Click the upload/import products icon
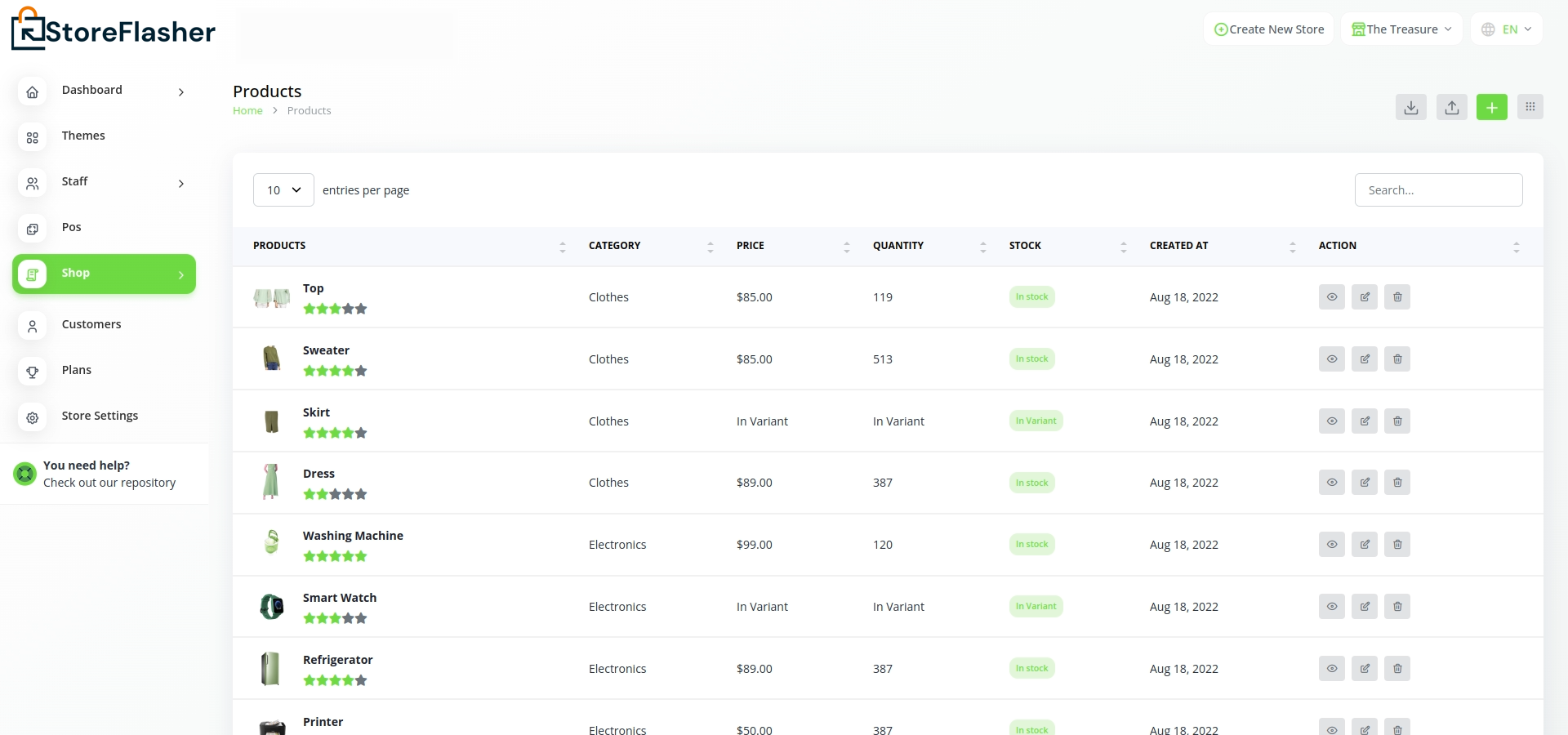The image size is (1568, 735). 1451,107
